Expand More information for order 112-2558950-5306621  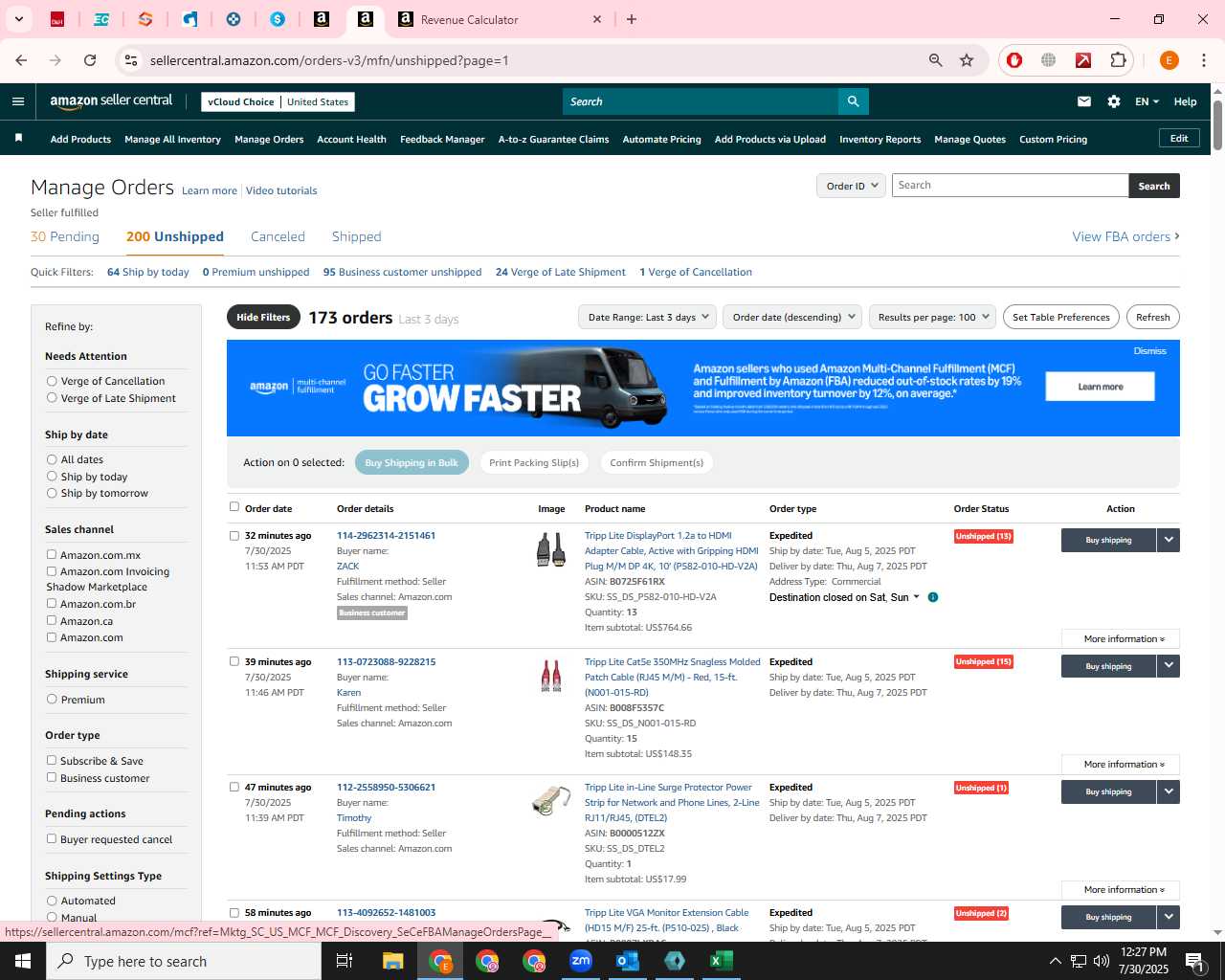click(1121, 890)
